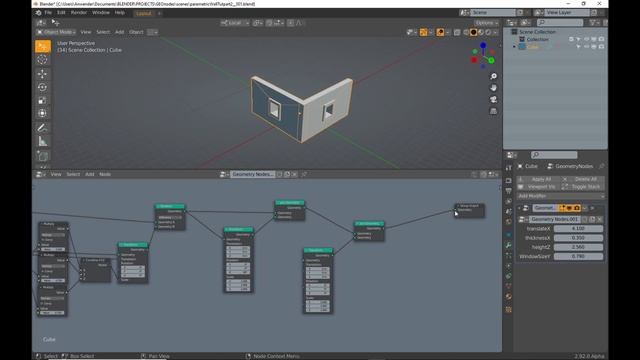Open node editor Add menu
The height and width of the screenshot is (360, 640).
tap(89, 174)
